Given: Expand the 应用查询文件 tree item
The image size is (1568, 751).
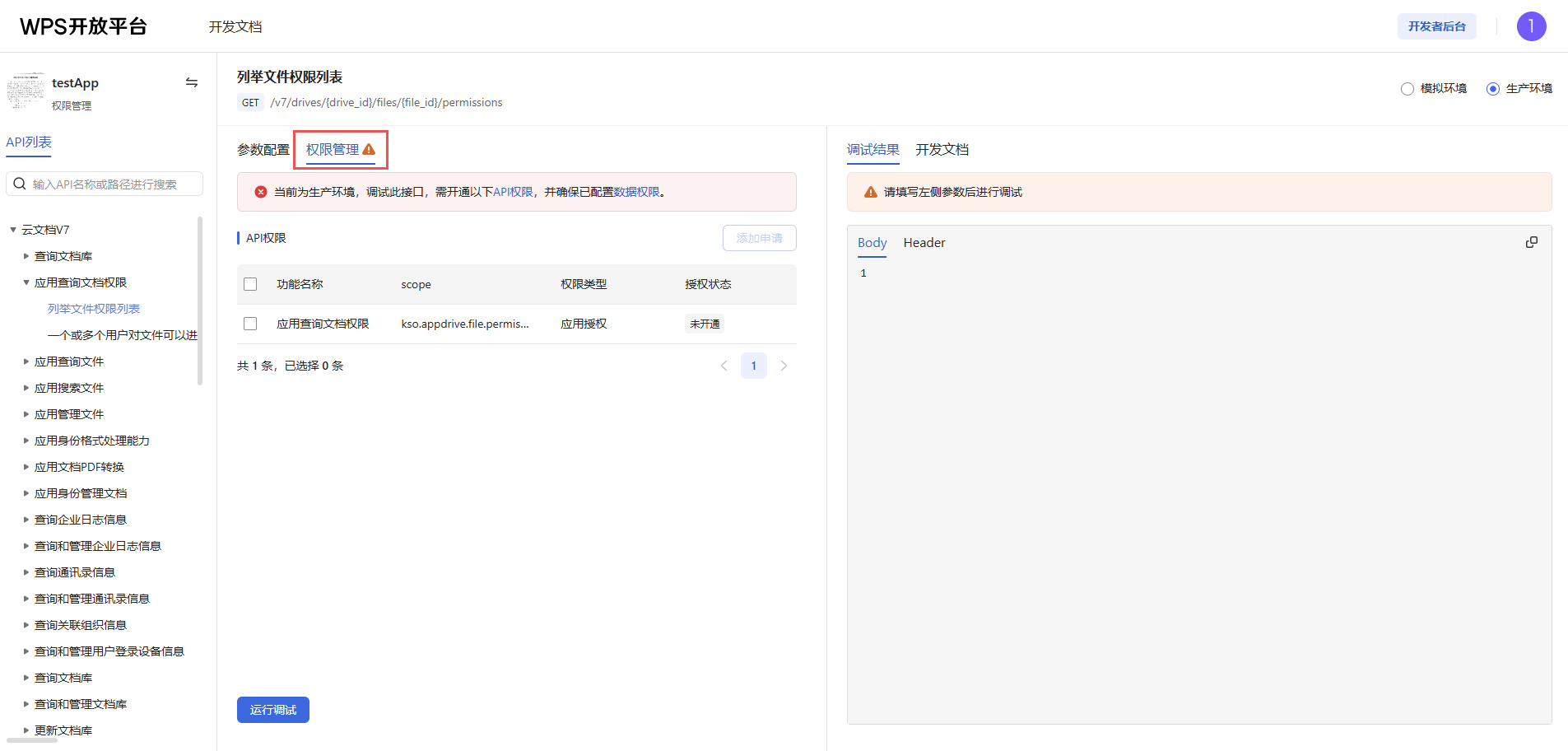Looking at the screenshot, I should pos(26,362).
